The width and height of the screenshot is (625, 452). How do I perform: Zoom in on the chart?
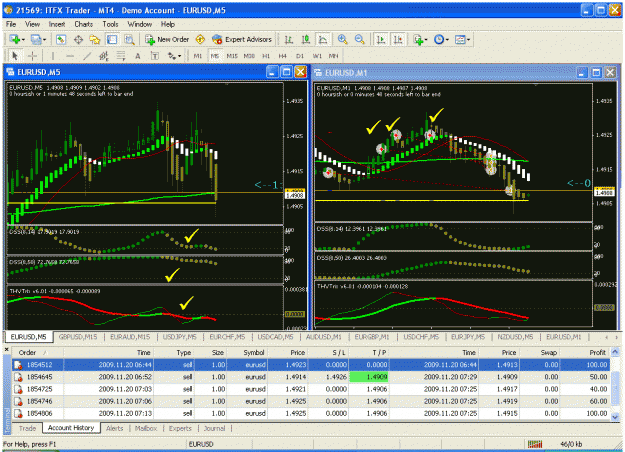[342, 39]
